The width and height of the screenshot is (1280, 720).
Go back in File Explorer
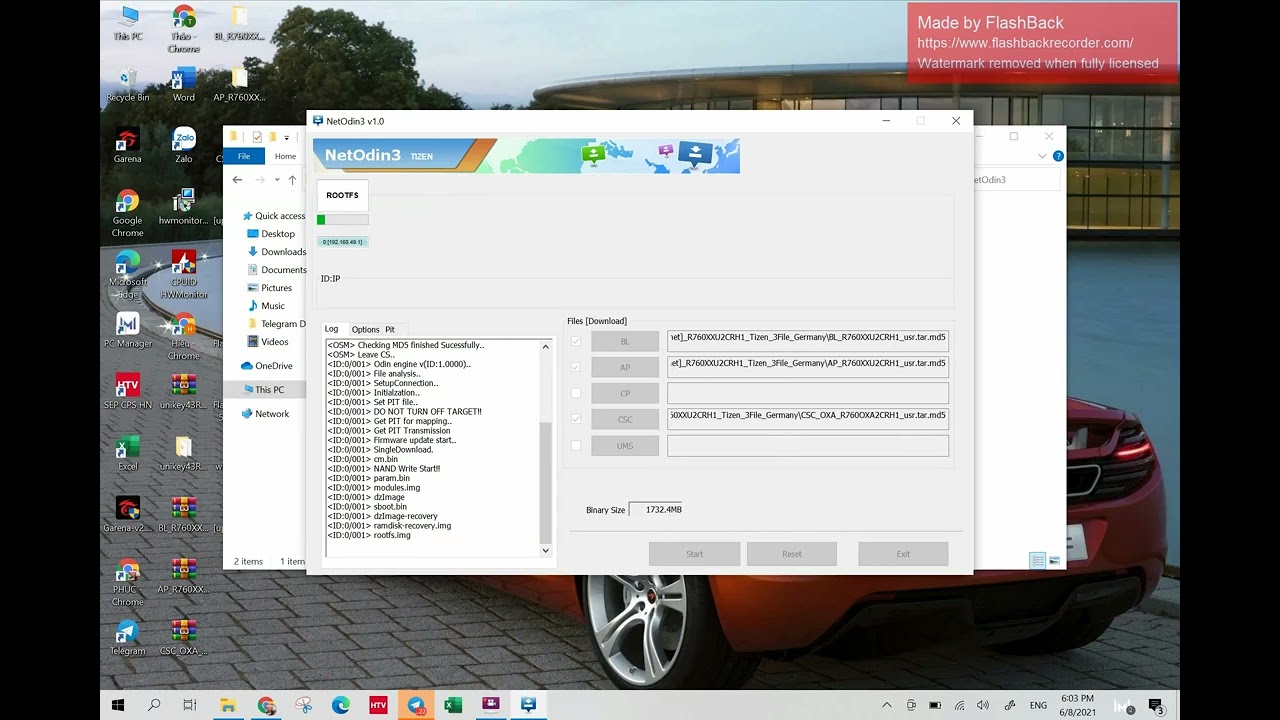(237, 180)
